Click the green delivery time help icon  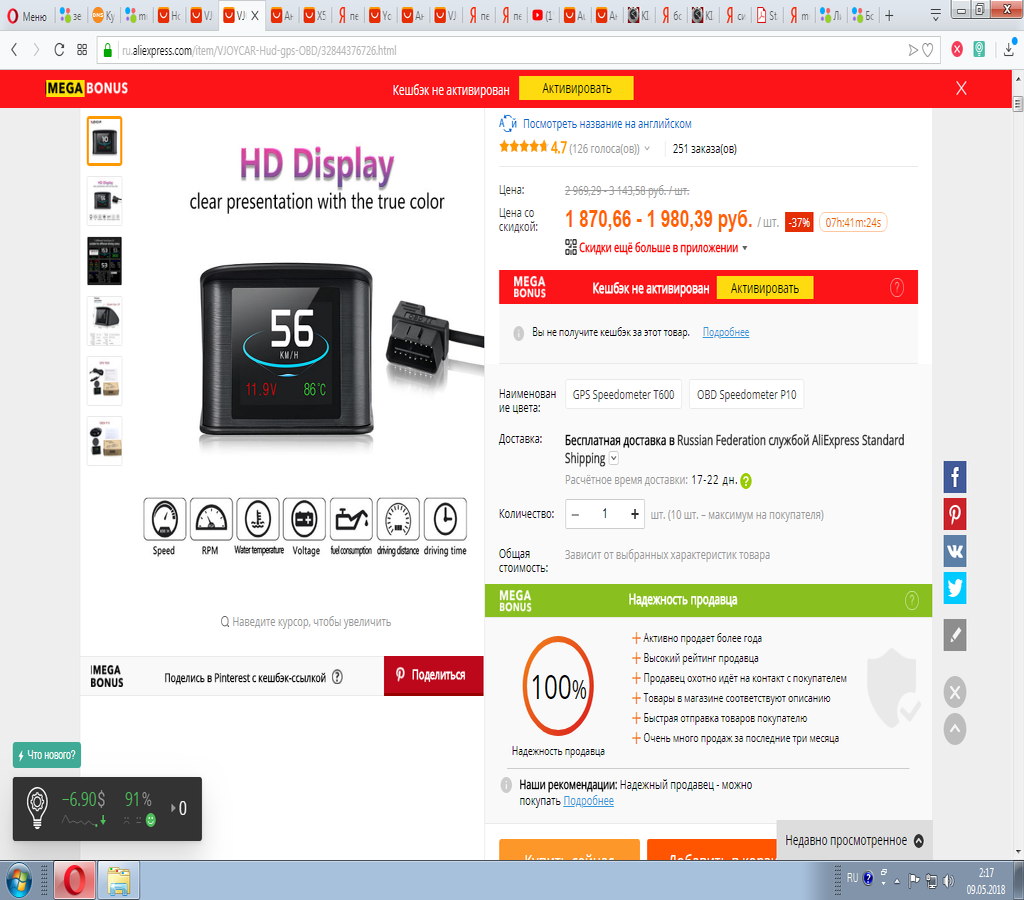click(x=746, y=480)
